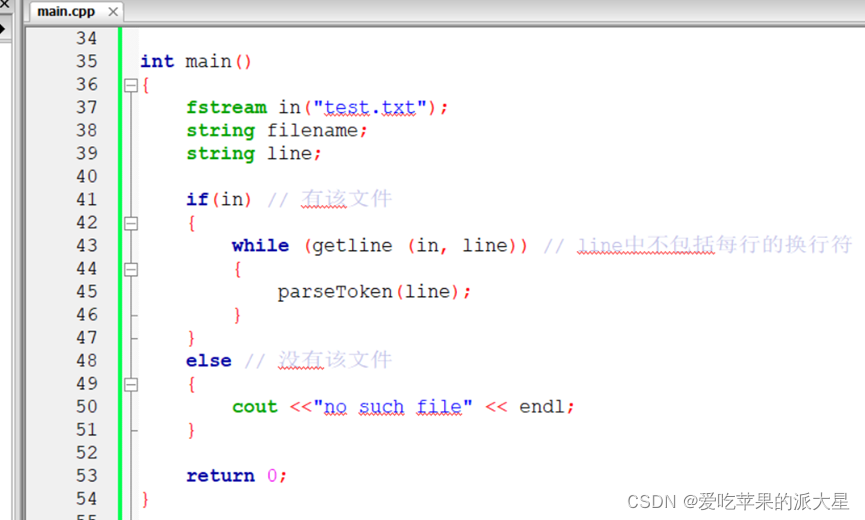Click line number 43 in the gutter
Viewport: 865px width, 520px height.
87,245
